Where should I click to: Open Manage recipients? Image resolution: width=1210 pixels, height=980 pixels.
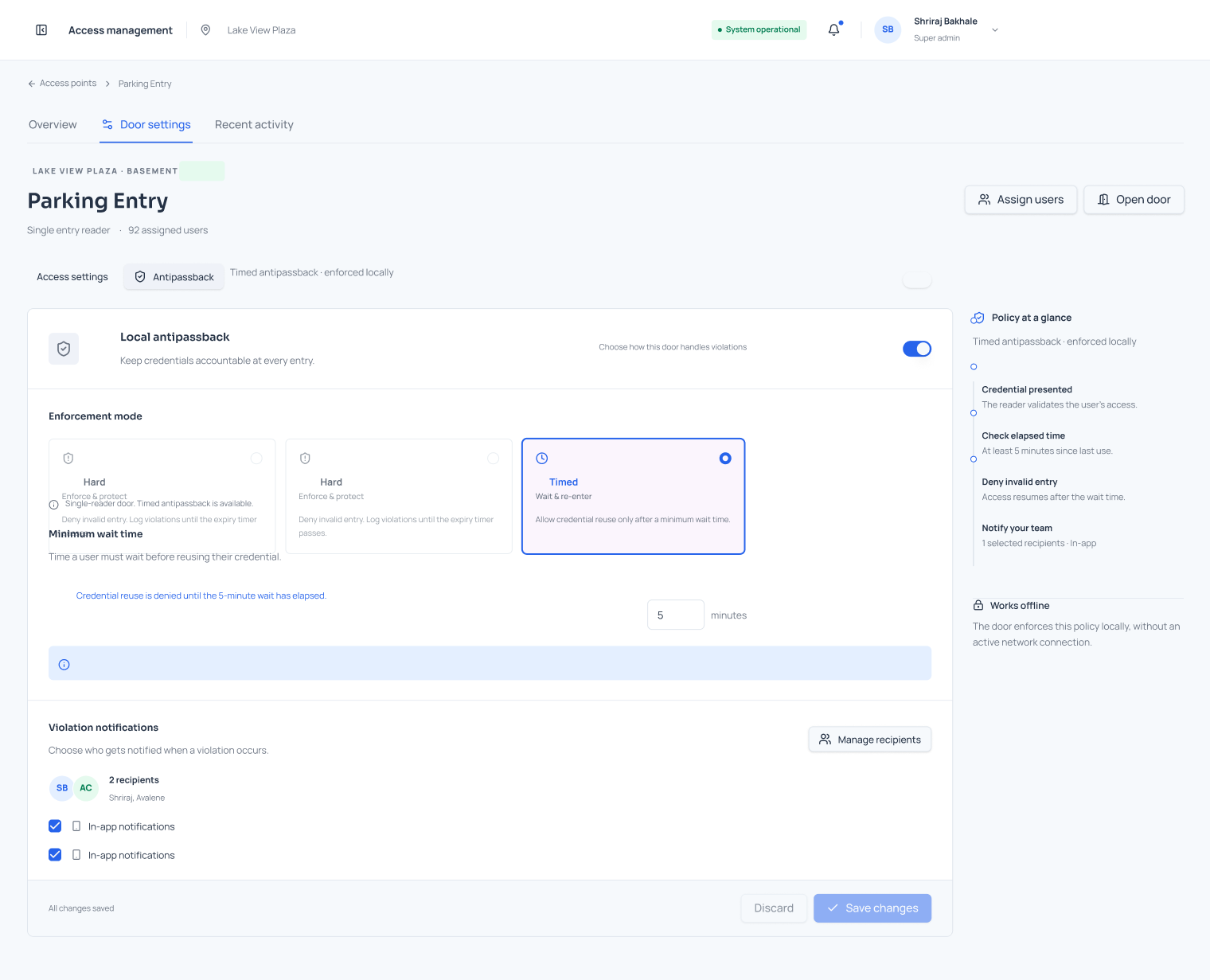click(x=870, y=740)
